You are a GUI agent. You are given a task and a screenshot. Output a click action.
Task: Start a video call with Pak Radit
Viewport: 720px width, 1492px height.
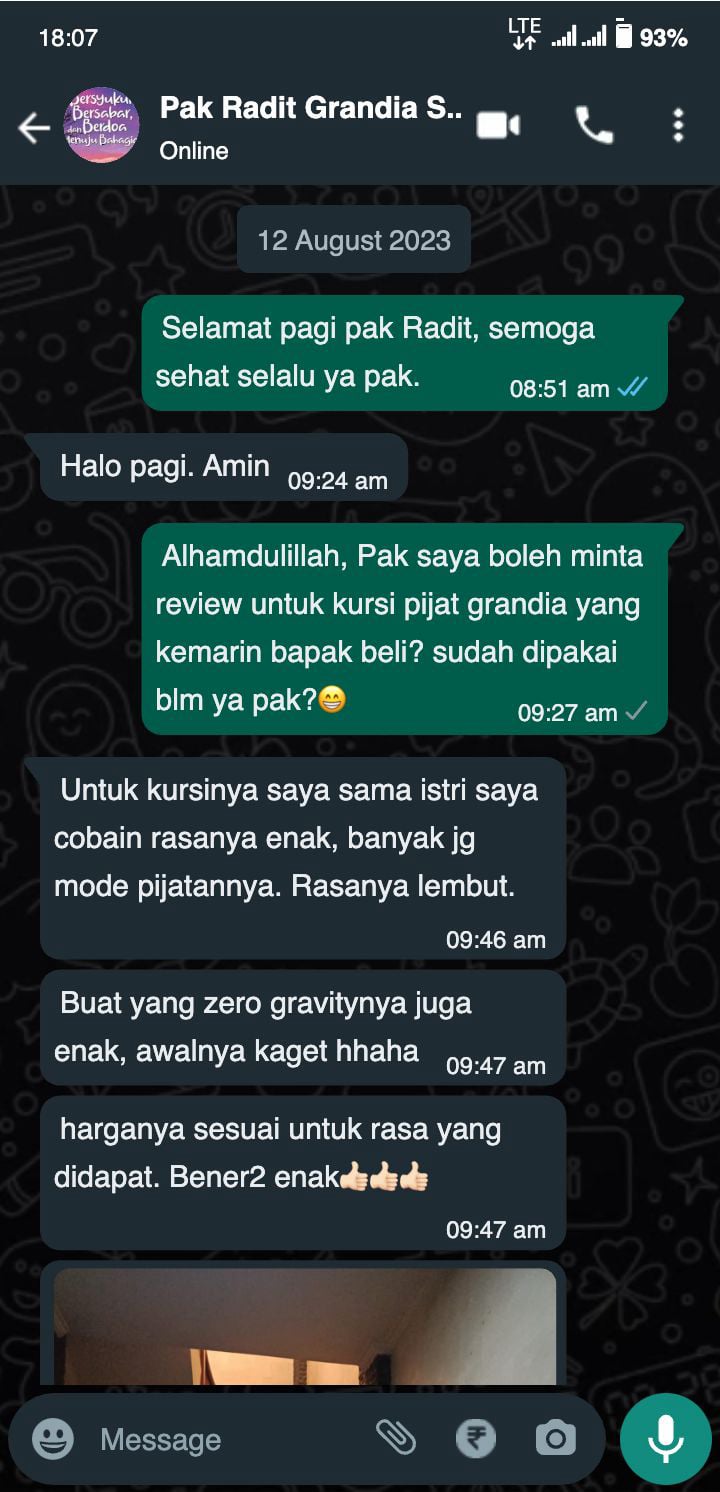[x=498, y=126]
